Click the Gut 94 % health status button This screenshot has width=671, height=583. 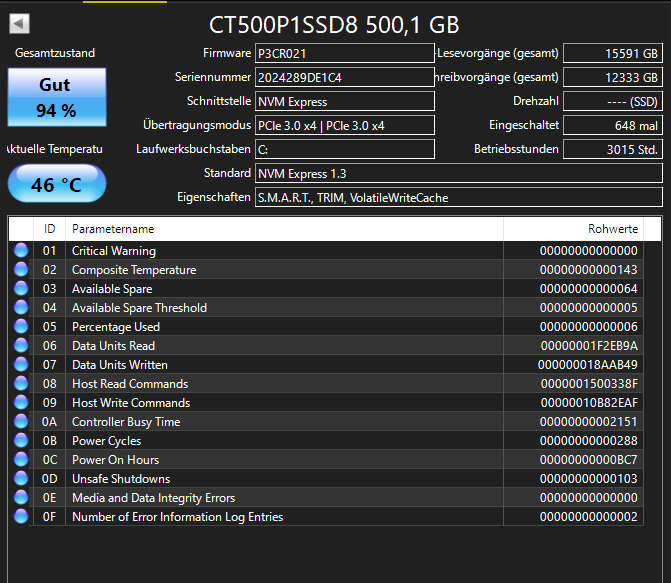(x=57, y=97)
